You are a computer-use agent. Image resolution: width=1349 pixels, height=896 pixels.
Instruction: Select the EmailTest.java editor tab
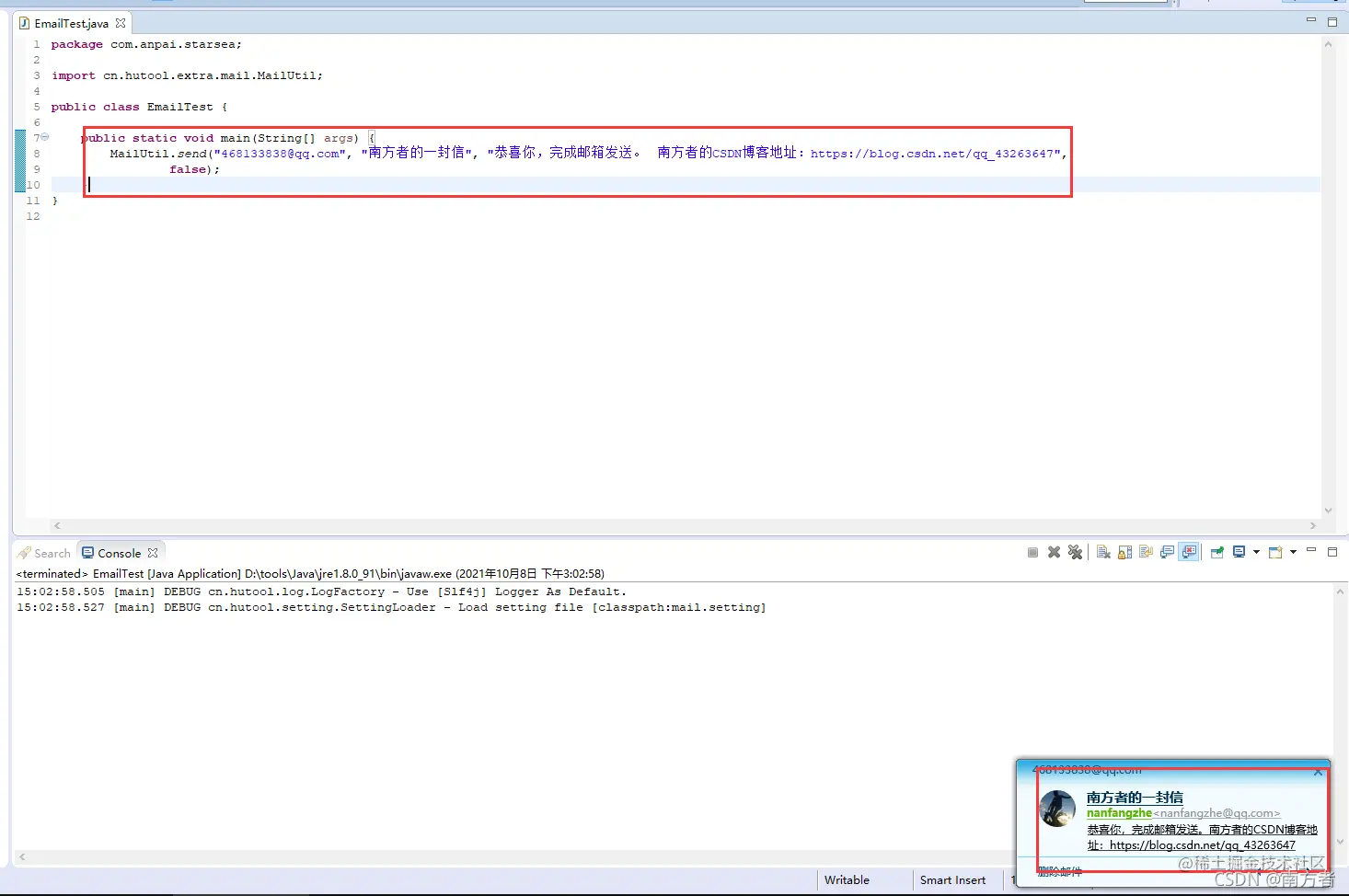[71, 23]
